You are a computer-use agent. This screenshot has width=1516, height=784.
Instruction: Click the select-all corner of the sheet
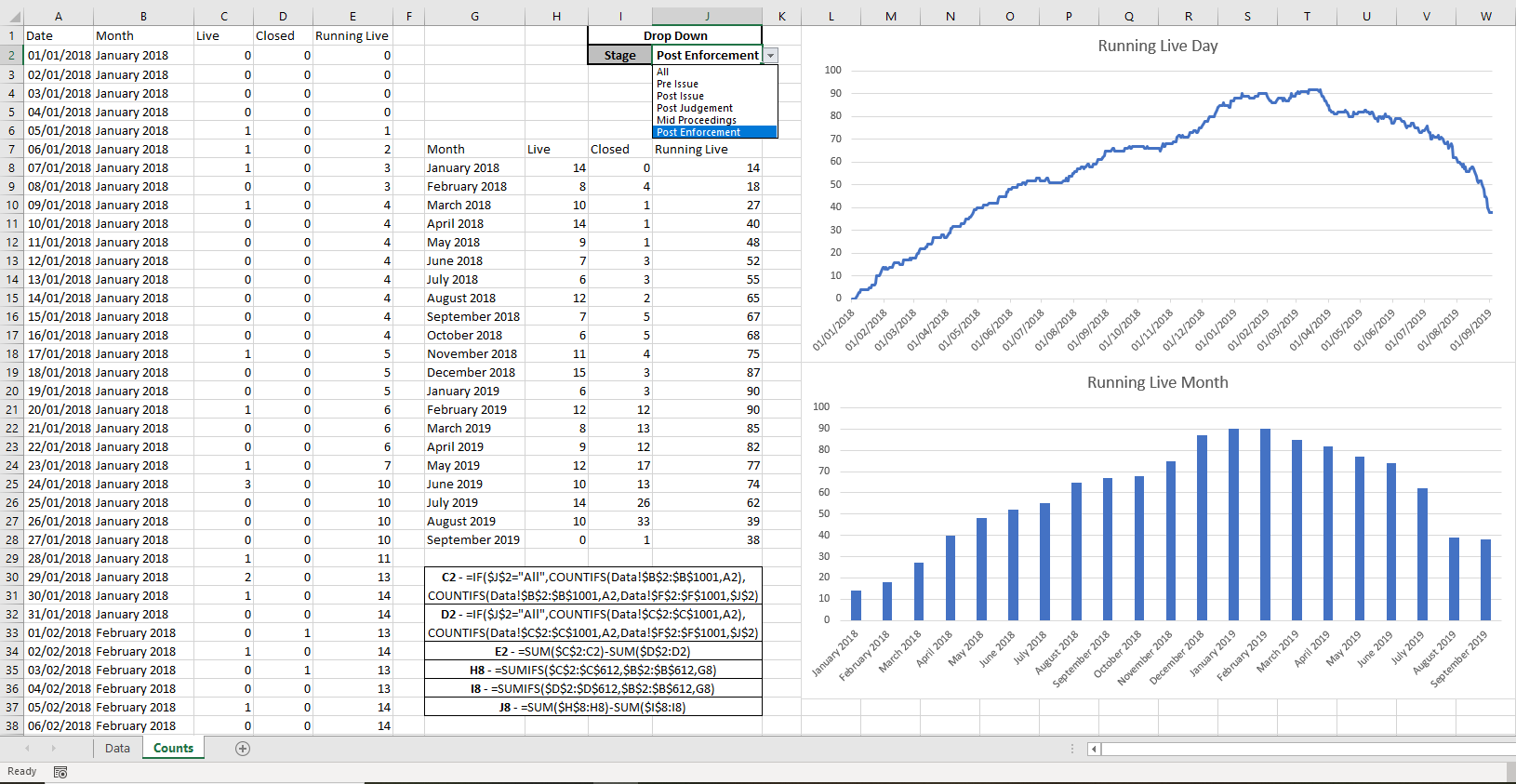[x=11, y=16]
